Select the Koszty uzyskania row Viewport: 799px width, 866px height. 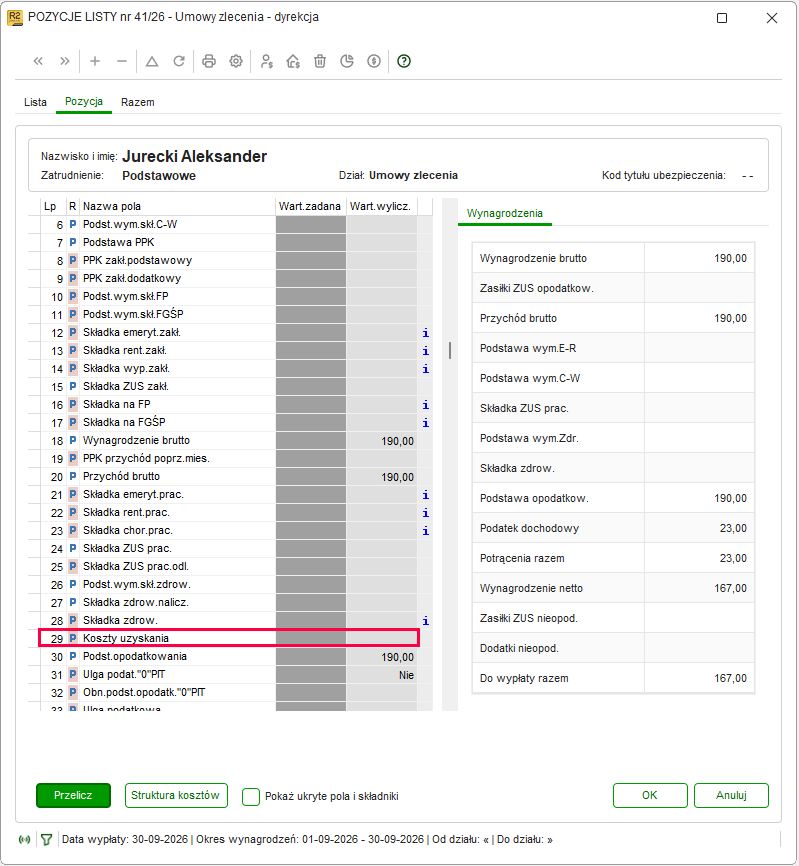[x=229, y=638]
